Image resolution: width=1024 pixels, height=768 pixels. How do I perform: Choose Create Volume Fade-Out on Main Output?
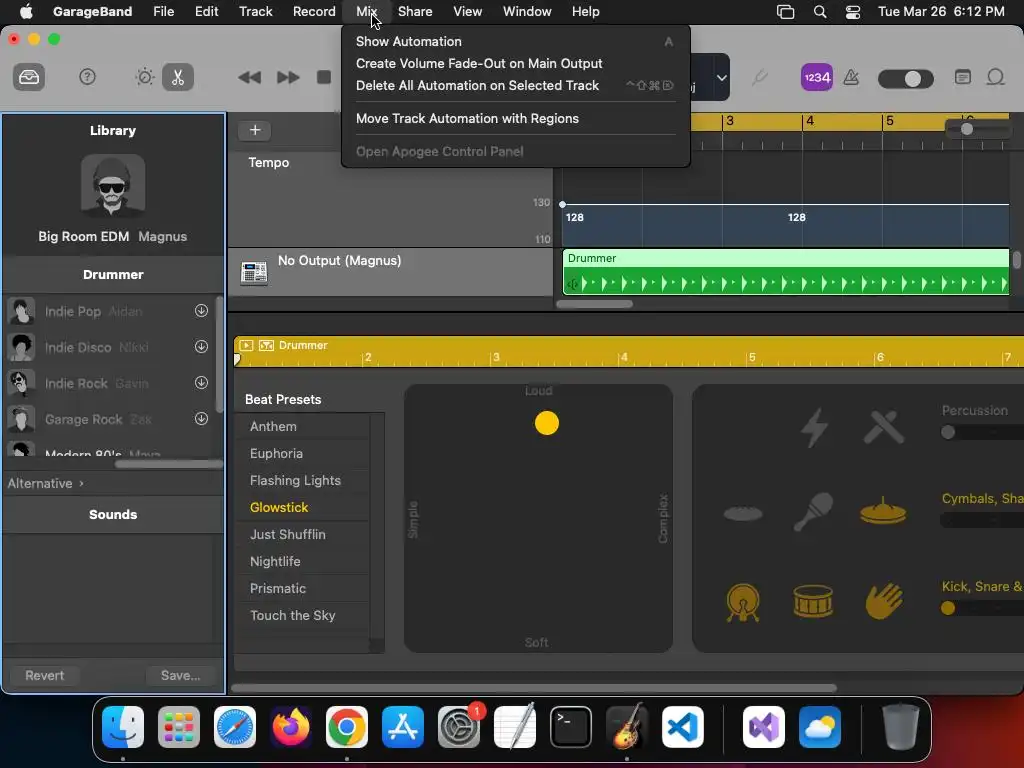[x=516, y=63]
